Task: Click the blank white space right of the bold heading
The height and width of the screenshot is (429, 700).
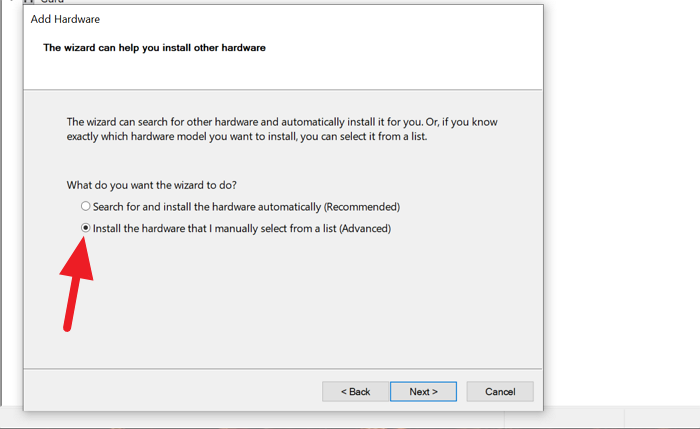Action: (420, 48)
